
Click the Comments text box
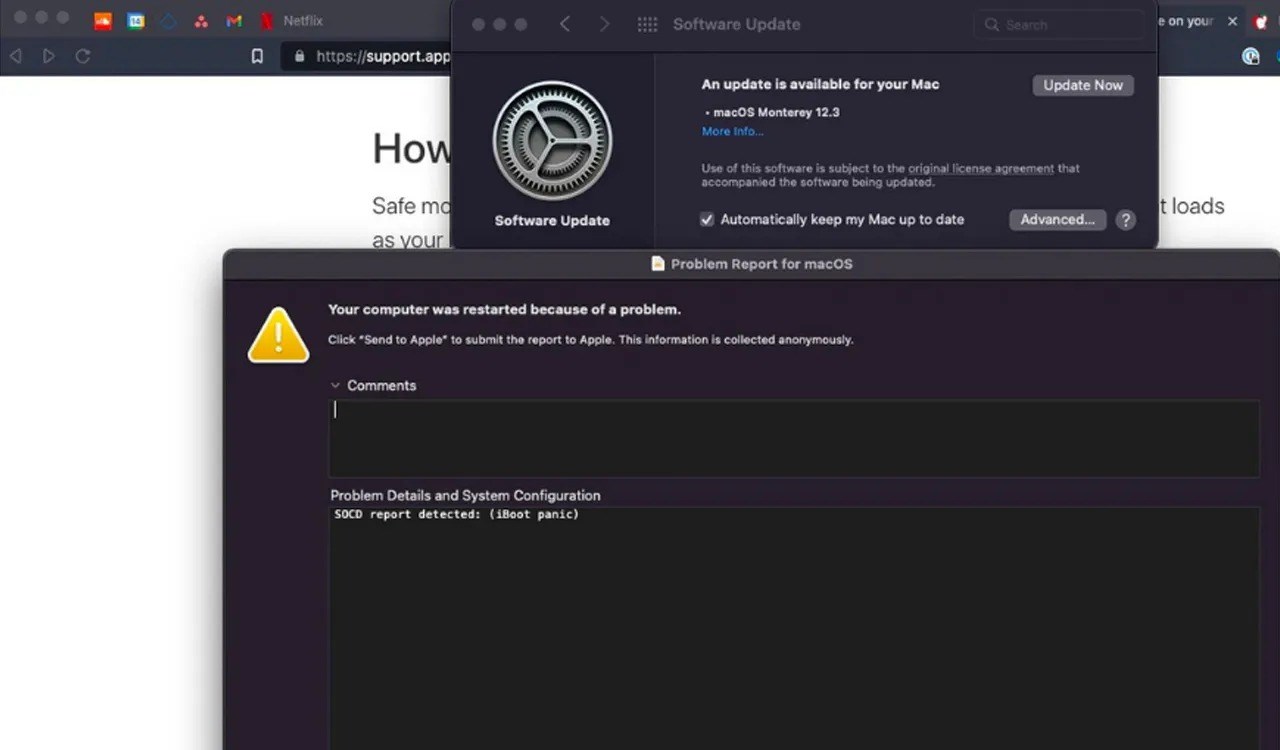click(794, 438)
